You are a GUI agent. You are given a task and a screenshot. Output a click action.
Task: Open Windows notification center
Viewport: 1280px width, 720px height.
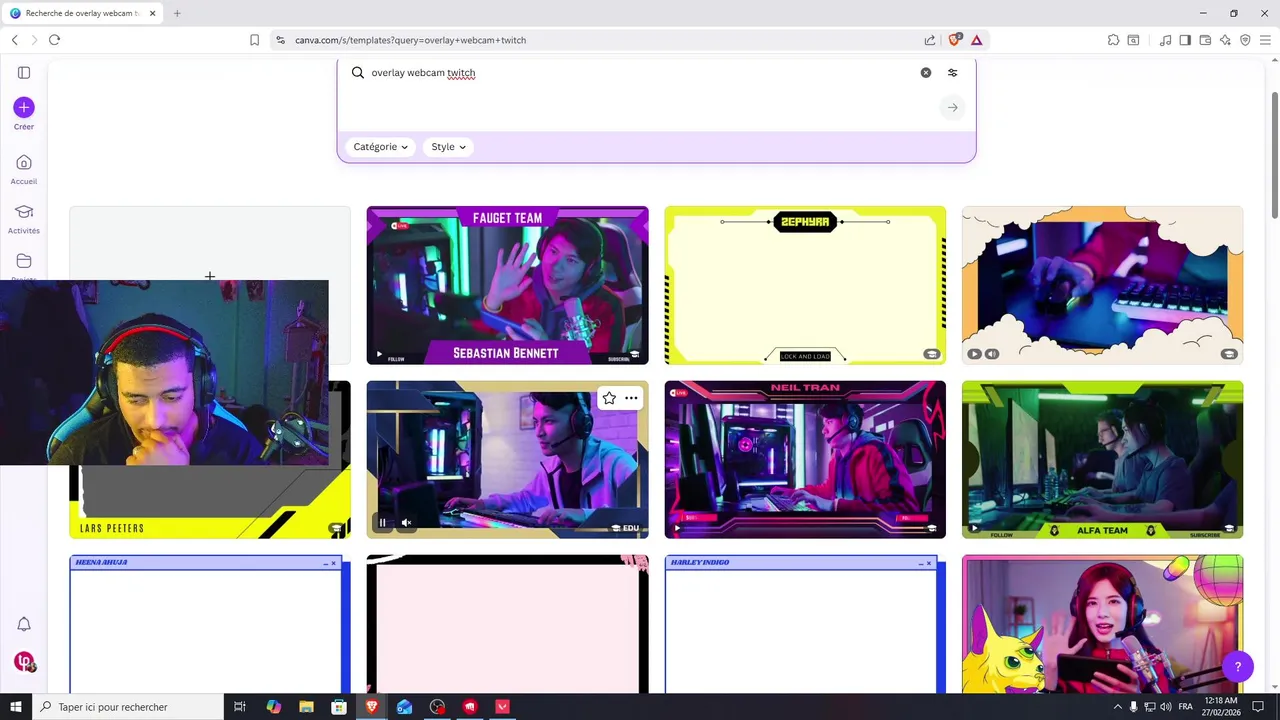pyautogui.click(x=1258, y=707)
